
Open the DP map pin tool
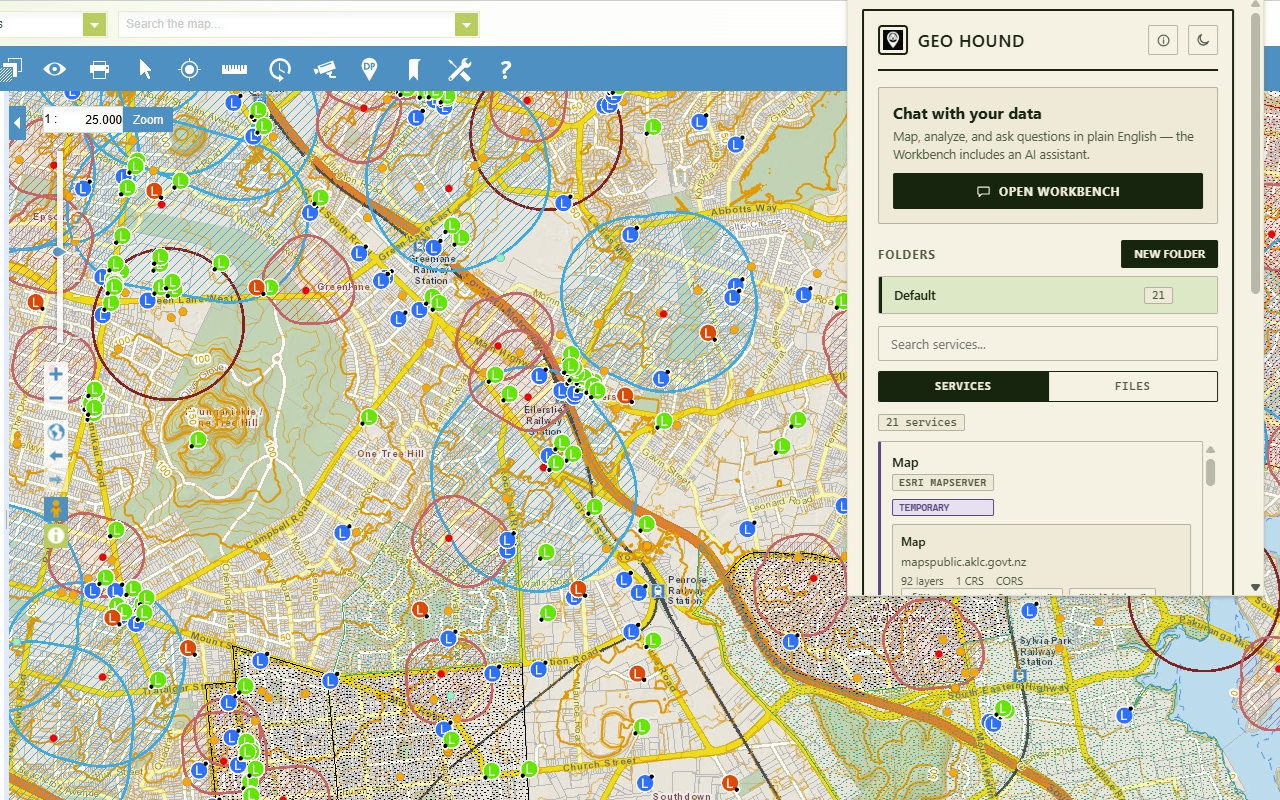(369, 69)
